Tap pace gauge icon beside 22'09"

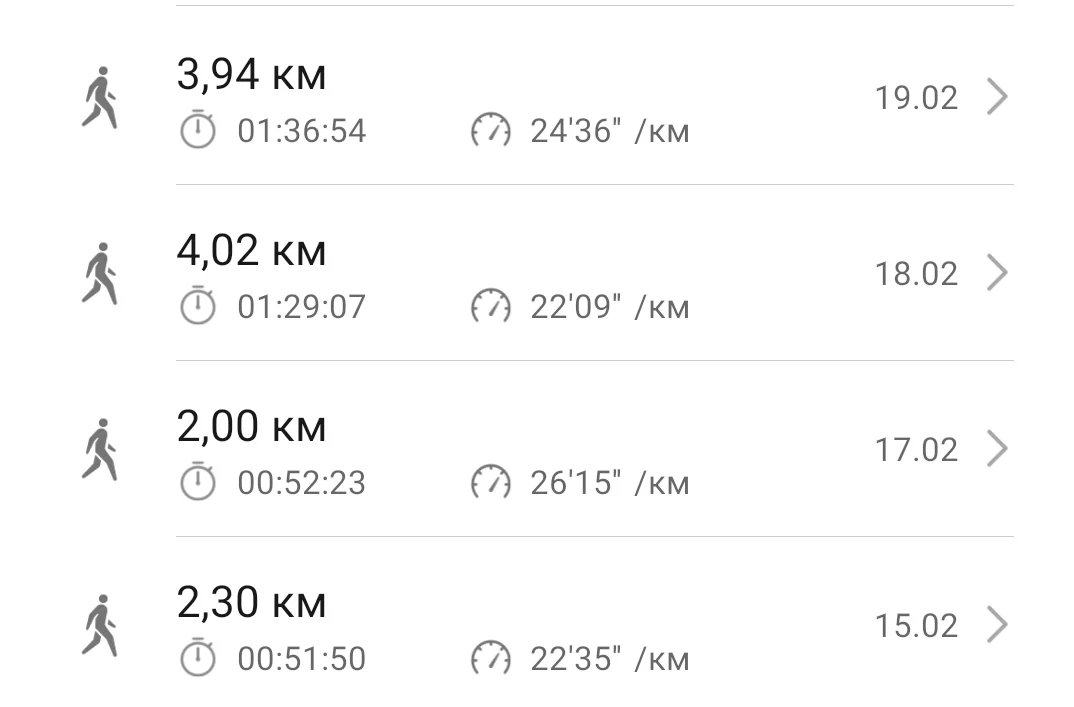(490, 307)
